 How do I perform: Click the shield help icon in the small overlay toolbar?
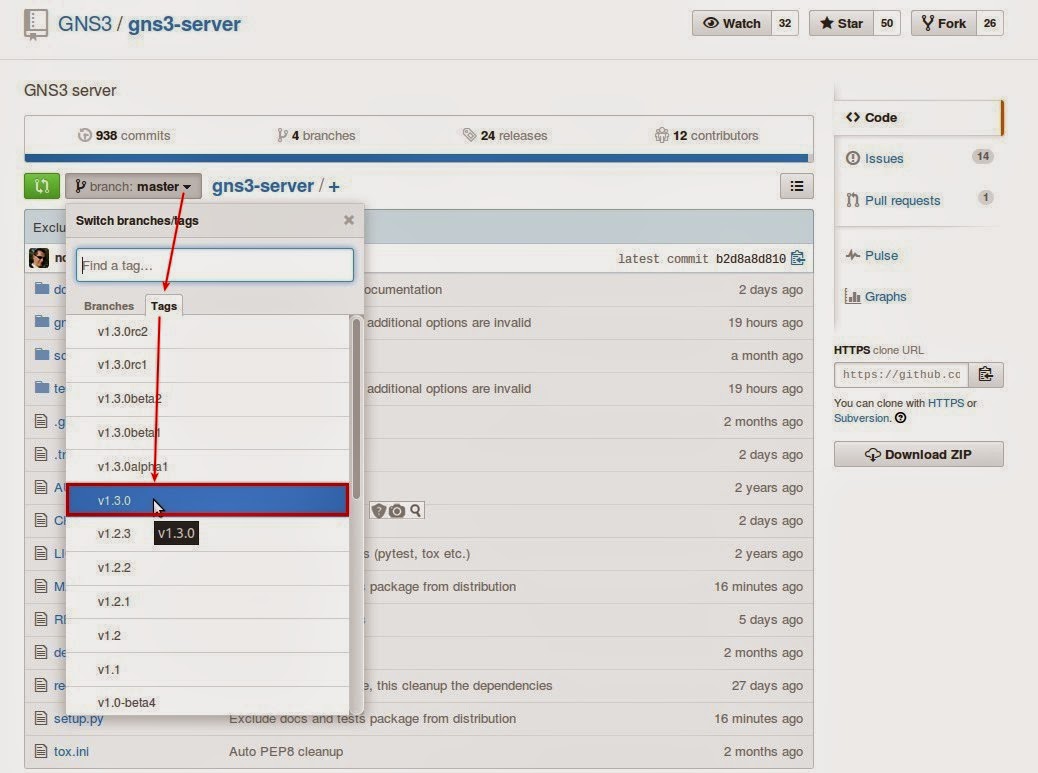point(378,511)
